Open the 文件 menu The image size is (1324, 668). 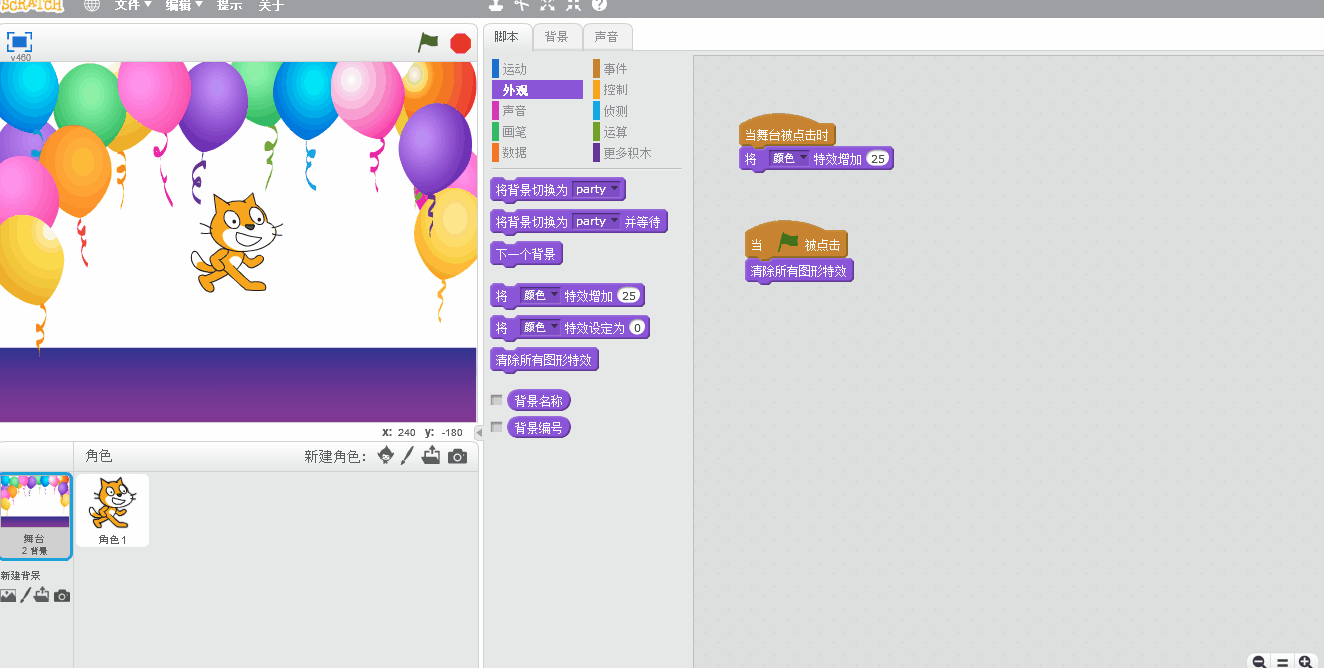[133, 5]
